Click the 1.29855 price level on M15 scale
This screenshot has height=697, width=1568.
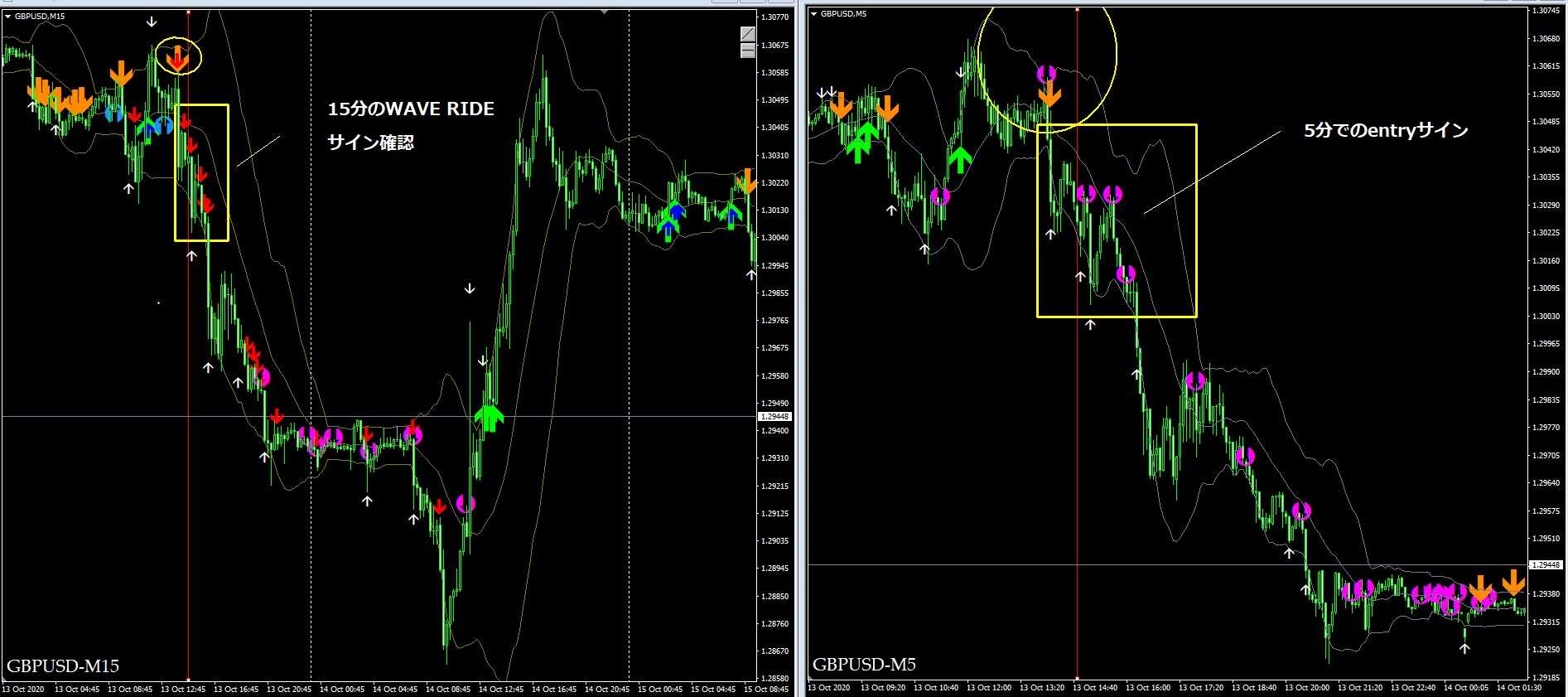[774, 293]
